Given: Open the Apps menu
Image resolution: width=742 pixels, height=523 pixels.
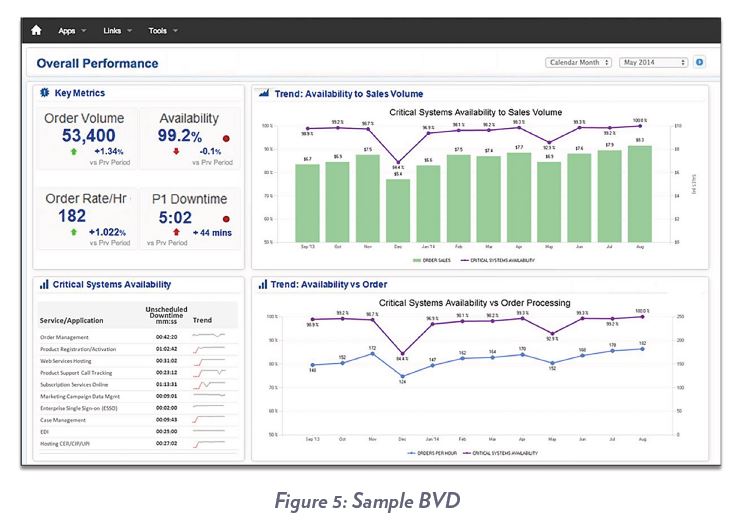Looking at the screenshot, I should pyautogui.click(x=72, y=31).
